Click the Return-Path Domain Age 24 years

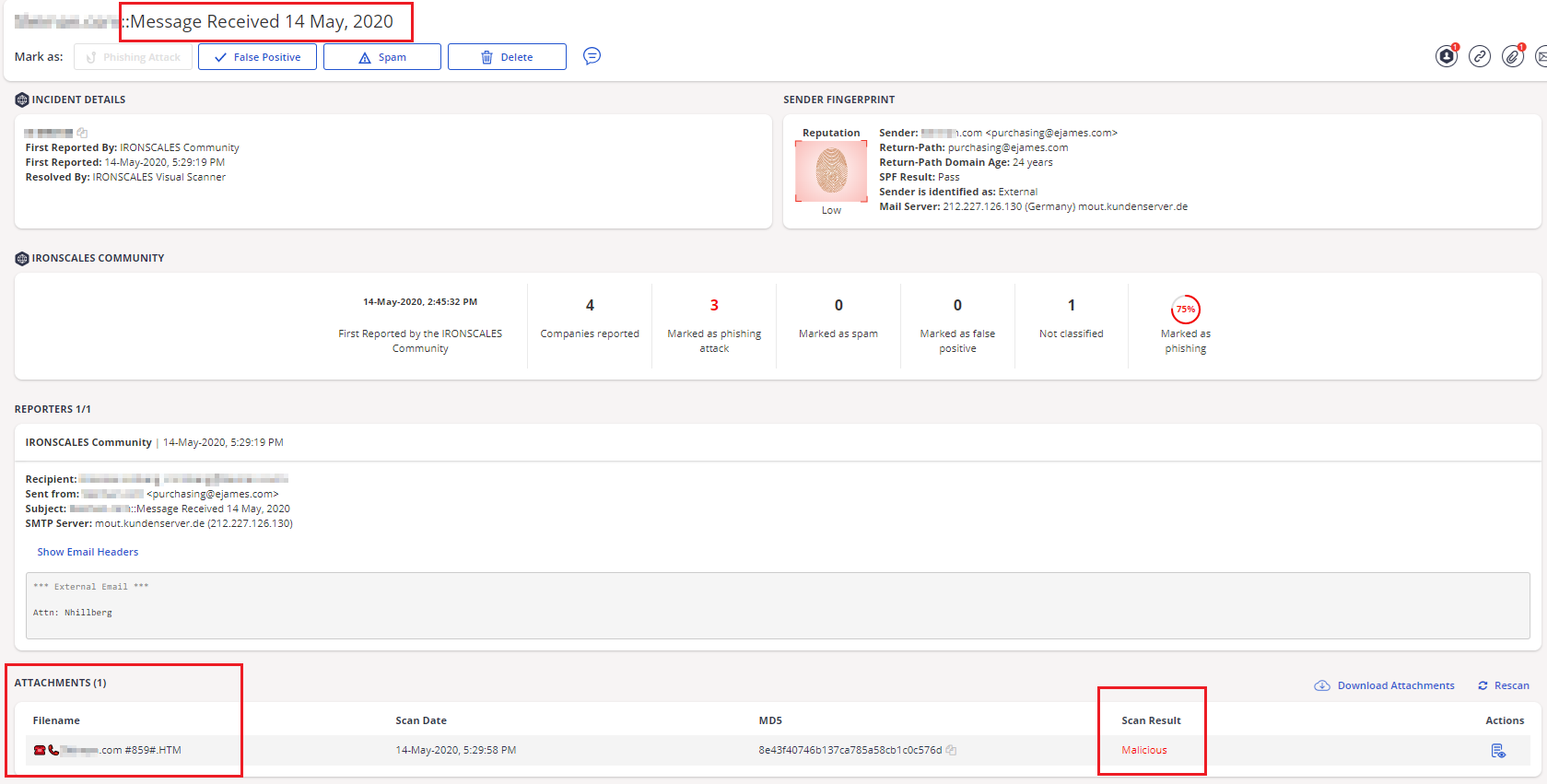point(966,162)
